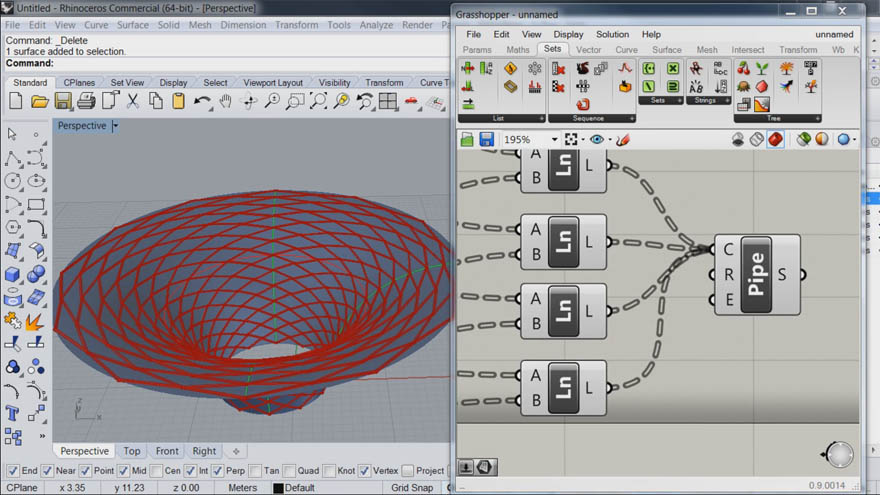Toggle the Mid osnap checkbox
Screen dimensions: 880x495
[123, 471]
